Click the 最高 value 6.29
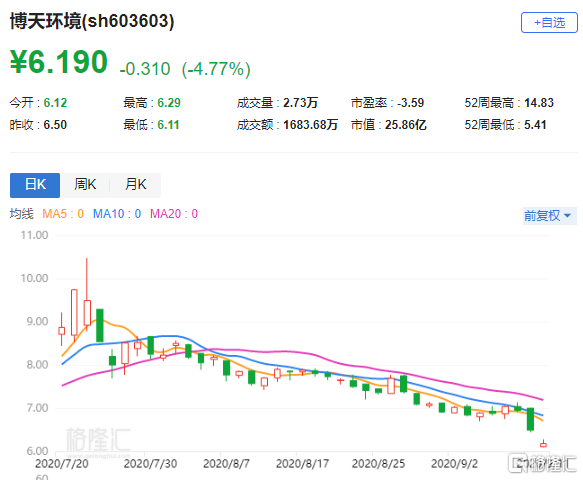This screenshot has height=480, width=583. (169, 103)
